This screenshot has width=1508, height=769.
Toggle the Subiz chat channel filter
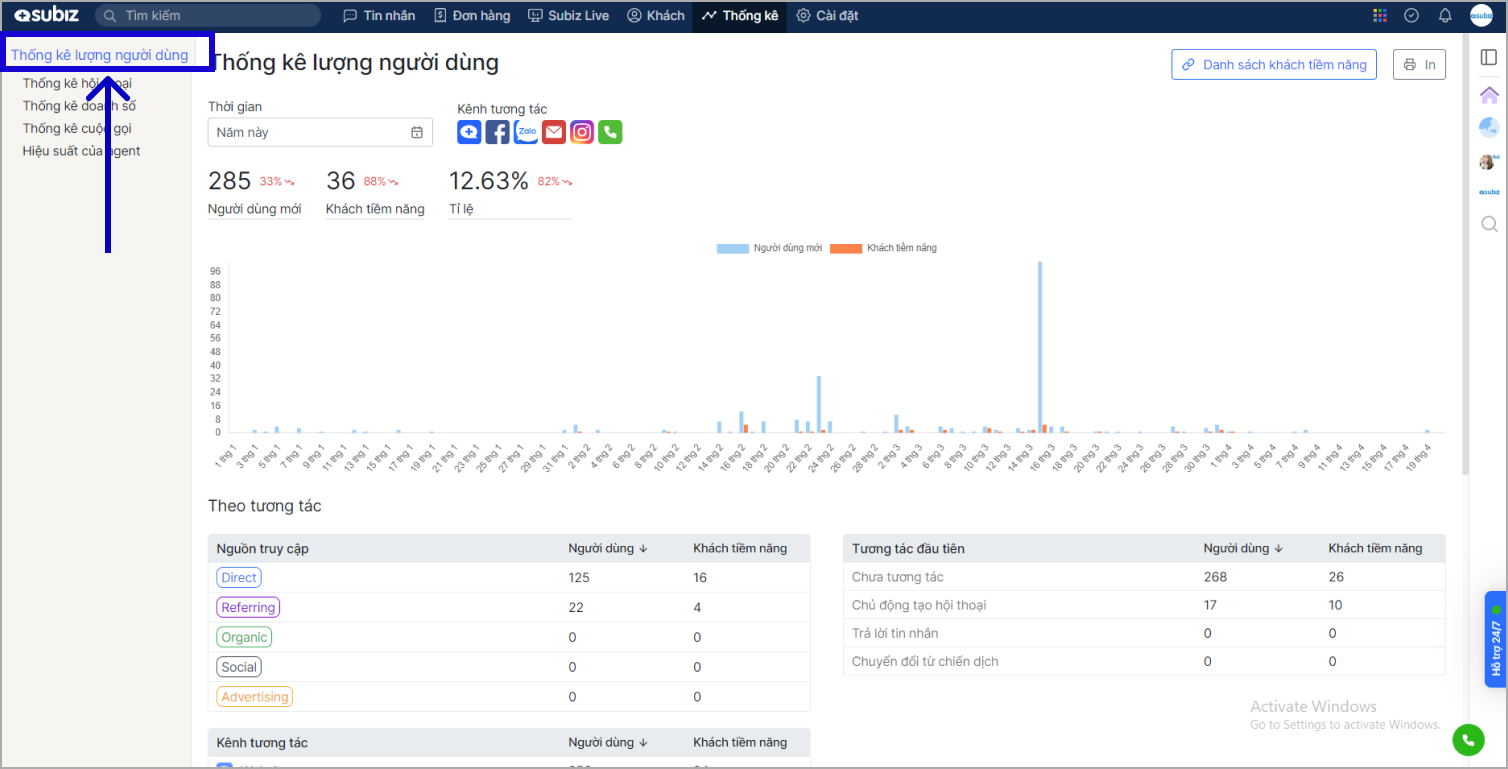(x=469, y=132)
